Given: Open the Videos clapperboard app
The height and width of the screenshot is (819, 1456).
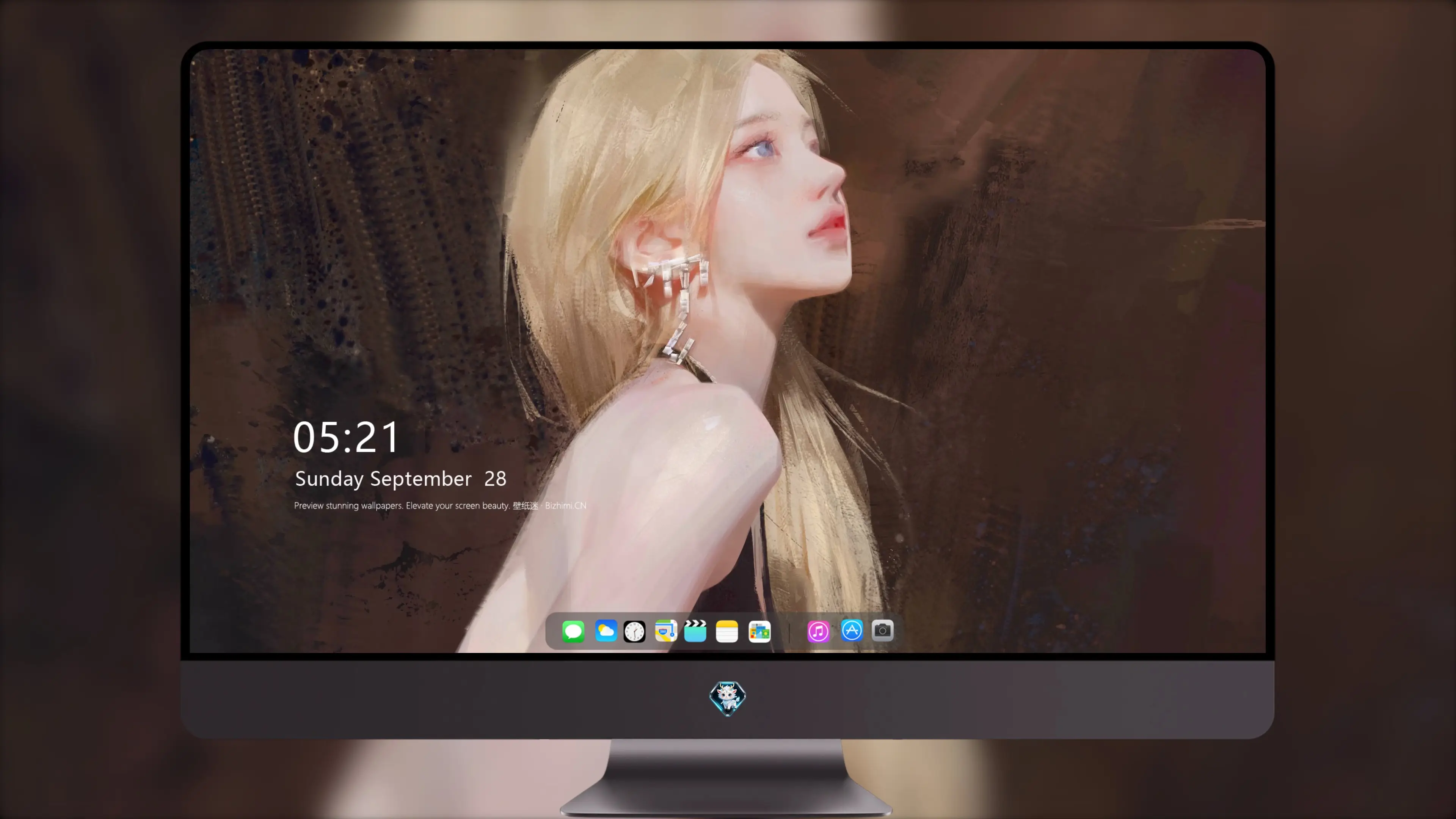Looking at the screenshot, I should [x=695, y=631].
